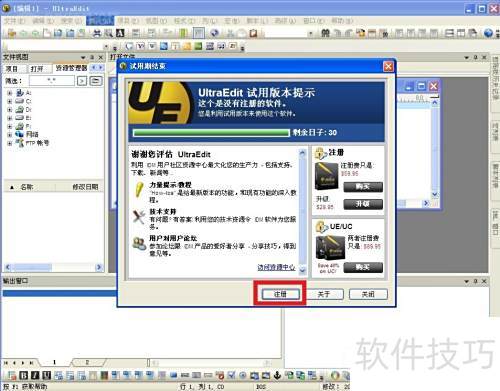Click the open folder icon in toolbar
Screen dimensions: 500x391
pyautogui.click(x=12, y=33)
